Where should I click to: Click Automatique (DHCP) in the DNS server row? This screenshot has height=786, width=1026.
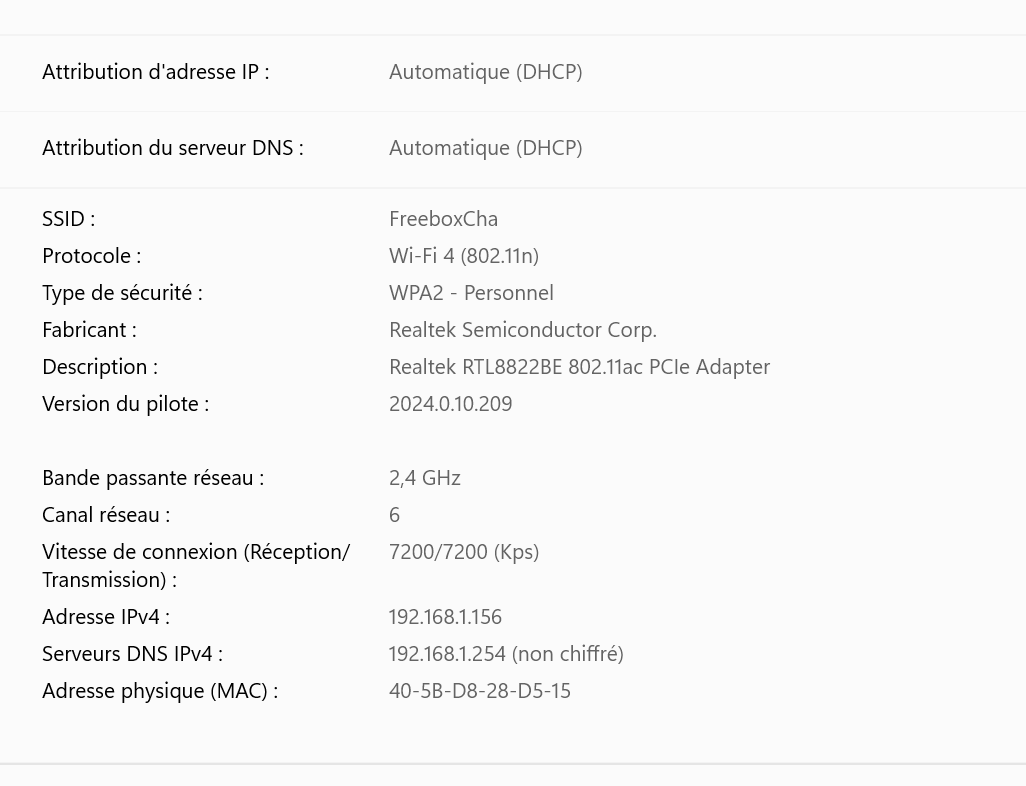click(x=485, y=148)
